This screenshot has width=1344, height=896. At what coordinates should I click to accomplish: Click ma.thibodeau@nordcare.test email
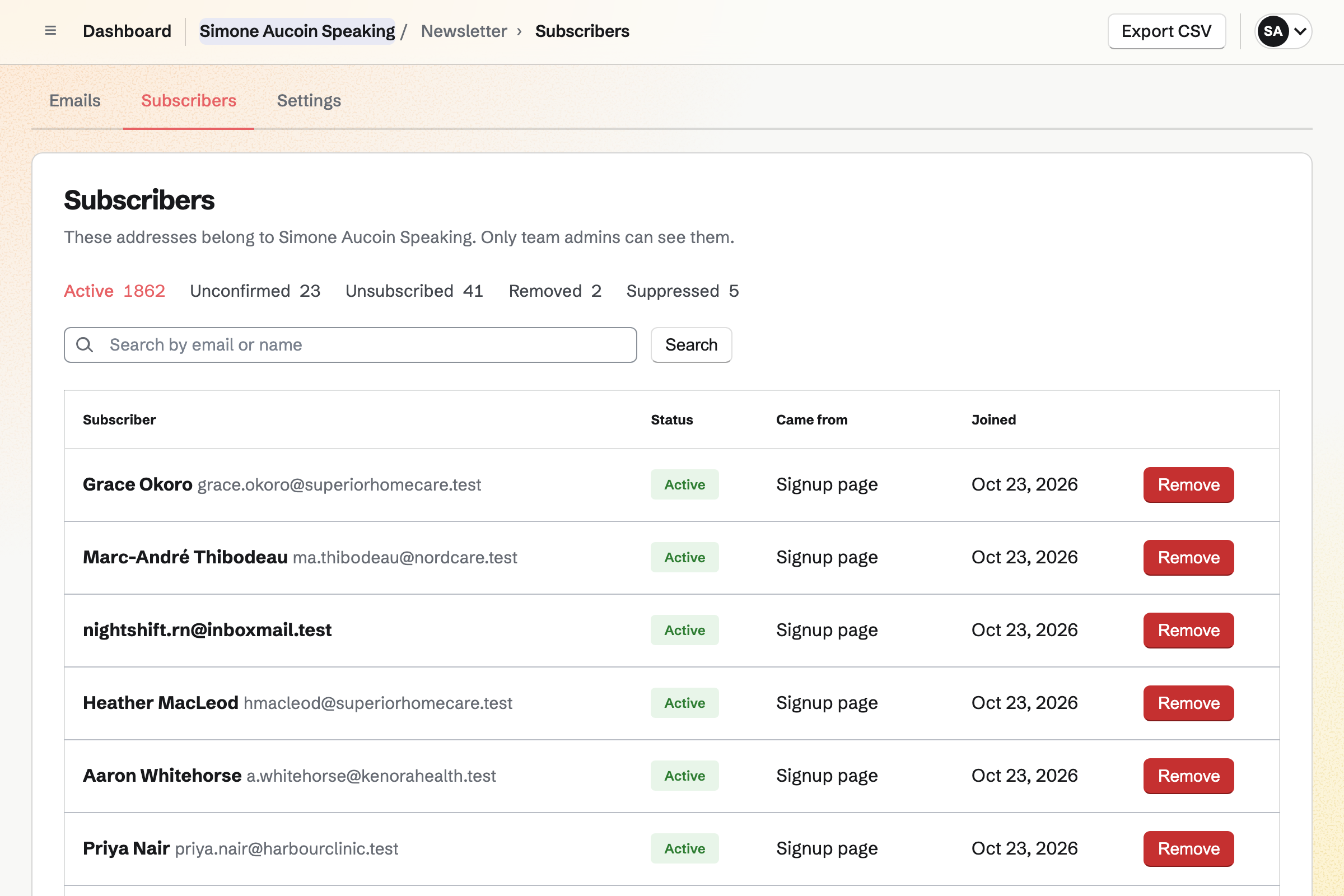click(x=404, y=557)
